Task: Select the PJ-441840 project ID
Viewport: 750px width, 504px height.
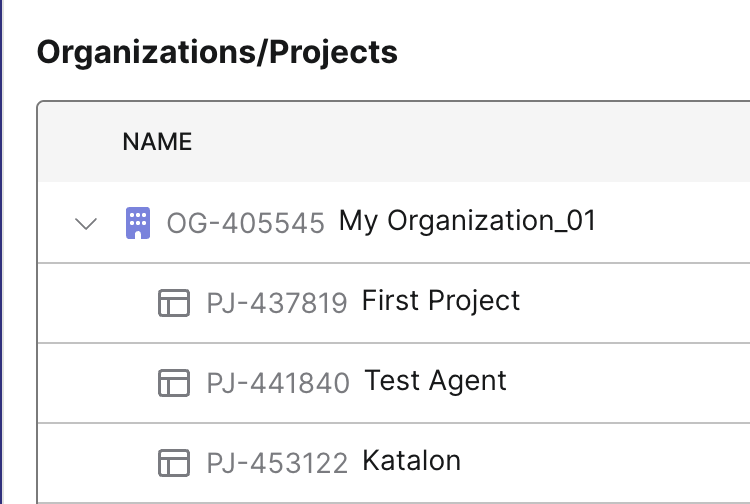Action: point(278,382)
